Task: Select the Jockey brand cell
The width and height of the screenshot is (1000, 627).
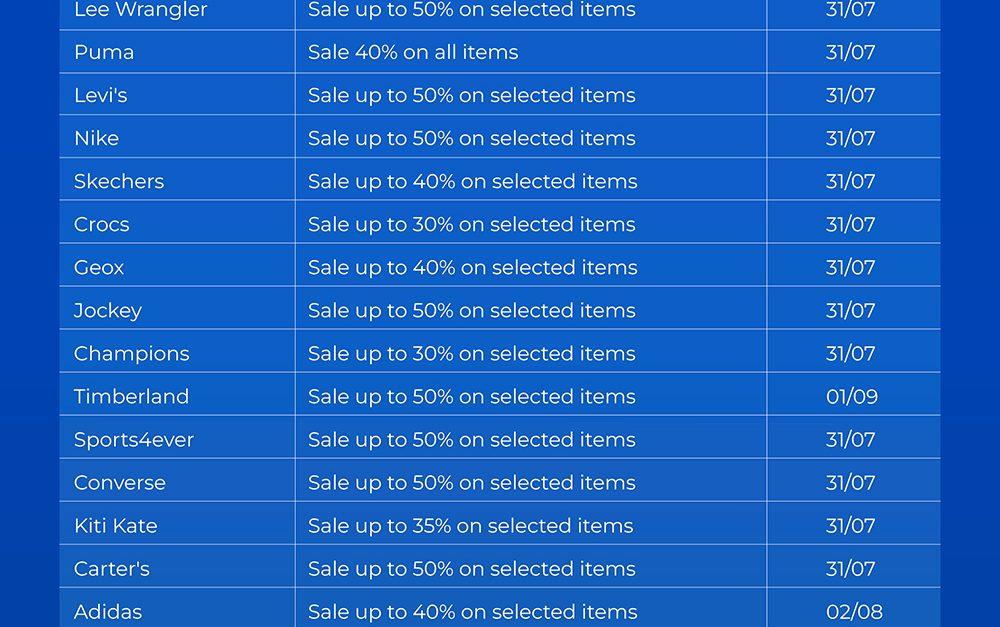Action: (x=108, y=310)
